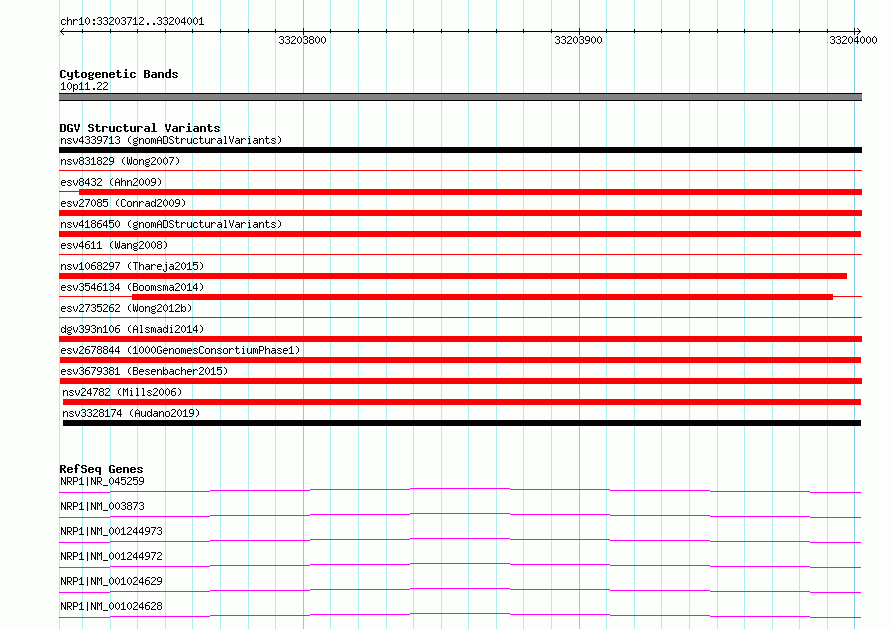This screenshot has width=890, height=629.
Task: Open the NRP1|NM_003873 transcript label
Action: (x=102, y=506)
